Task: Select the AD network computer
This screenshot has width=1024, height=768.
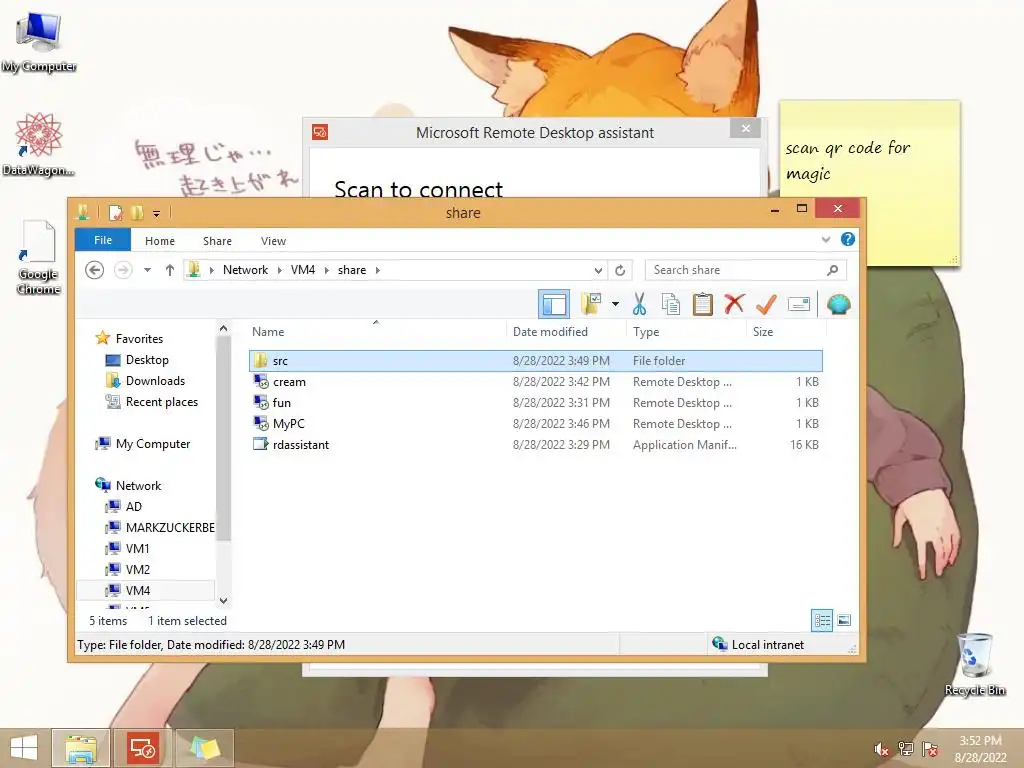Action: pyautogui.click(x=124, y=506)
